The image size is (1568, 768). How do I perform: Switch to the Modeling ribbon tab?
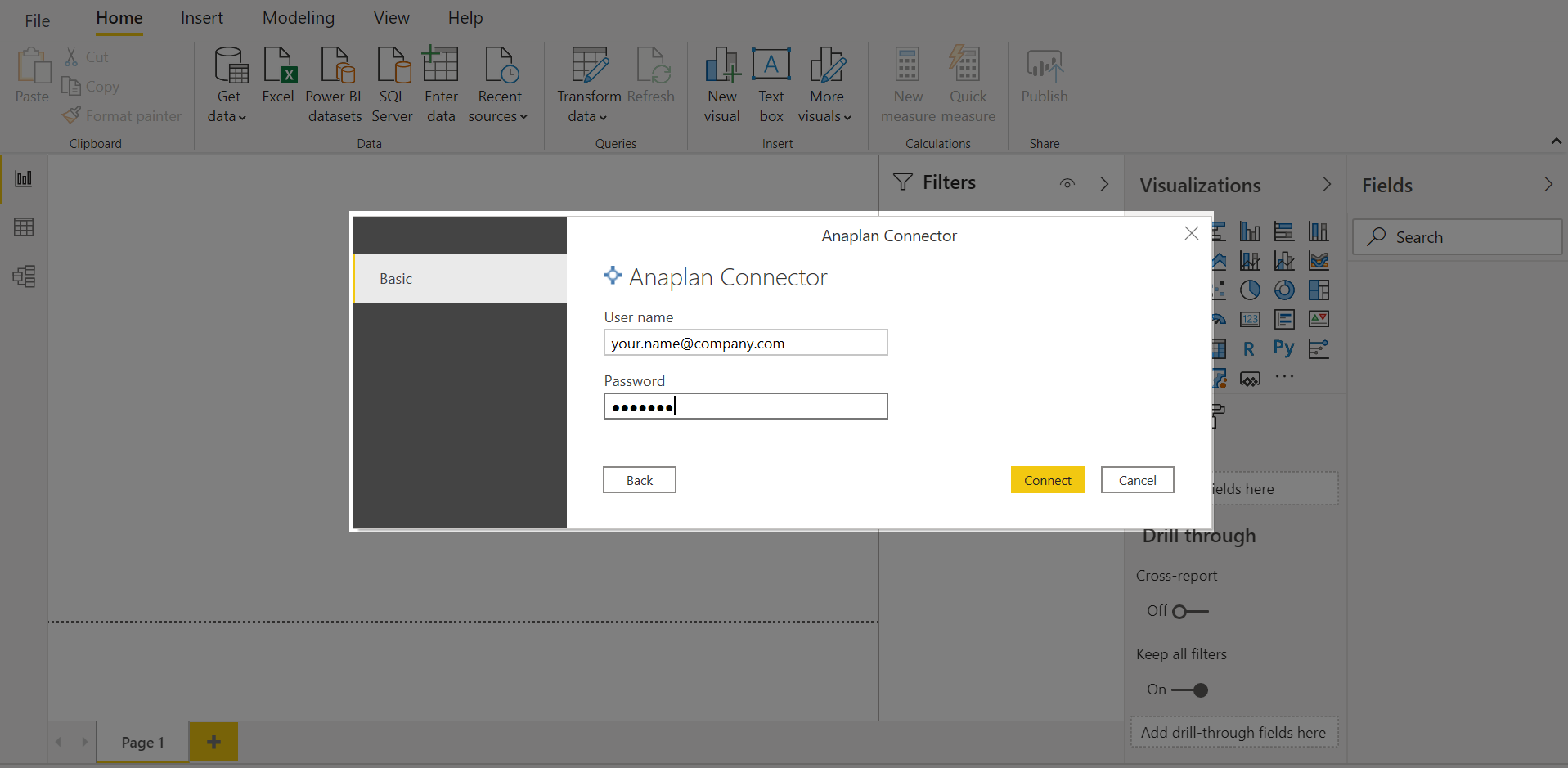pos(299,18)
